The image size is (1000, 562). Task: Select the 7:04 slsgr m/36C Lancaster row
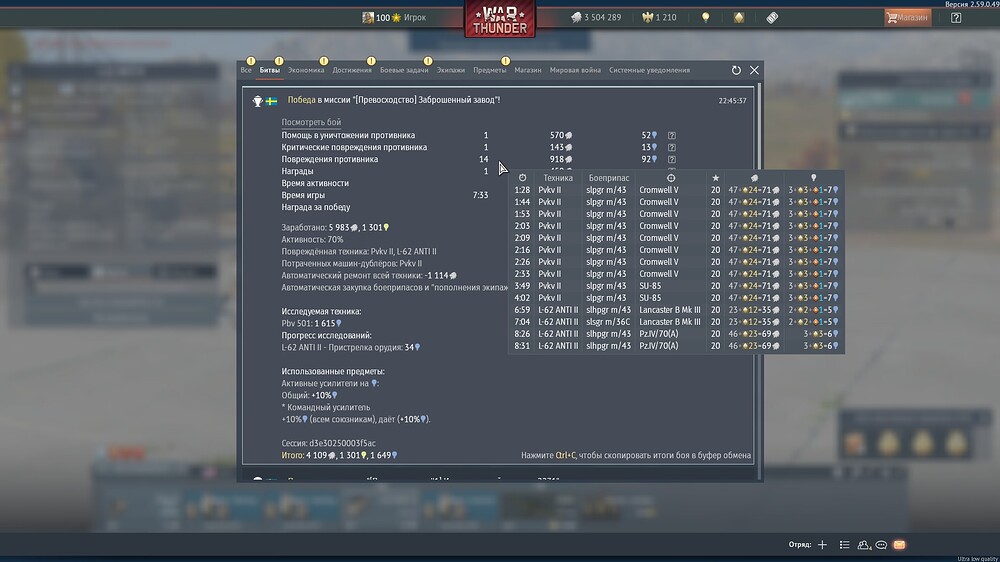[x=676, y=322]
